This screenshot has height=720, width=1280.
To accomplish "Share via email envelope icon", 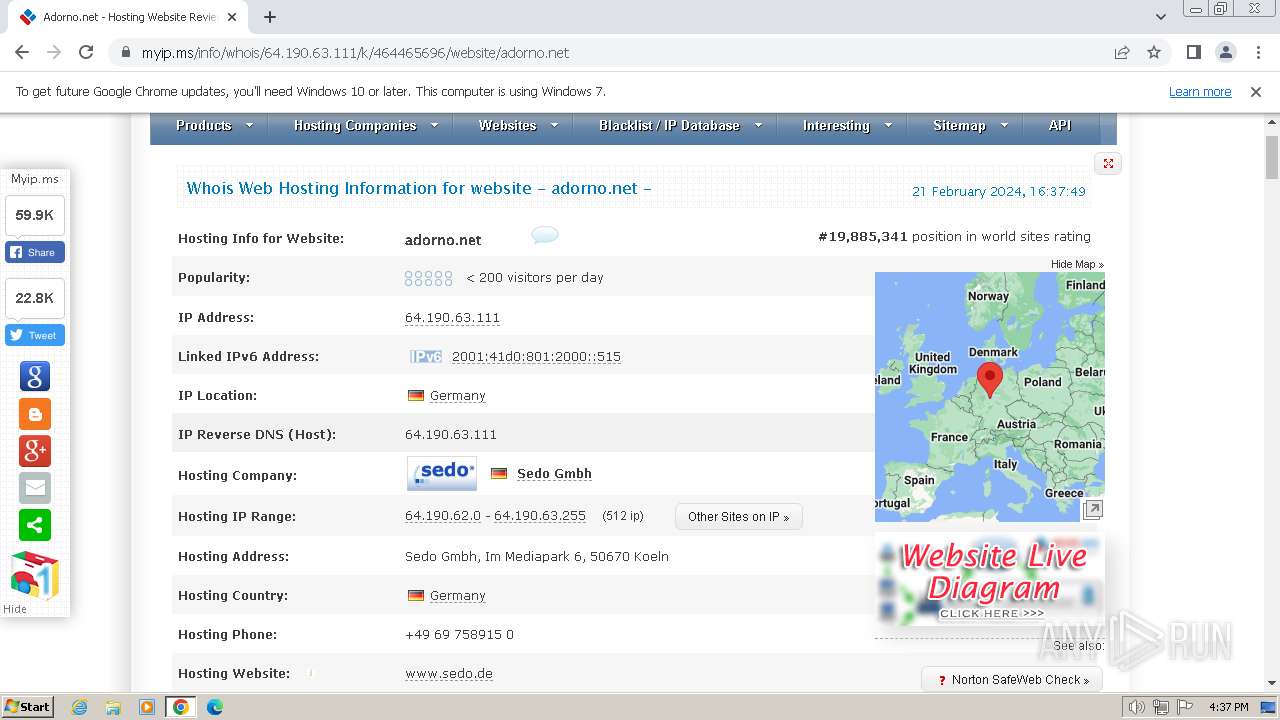I will tap(35, 487).
